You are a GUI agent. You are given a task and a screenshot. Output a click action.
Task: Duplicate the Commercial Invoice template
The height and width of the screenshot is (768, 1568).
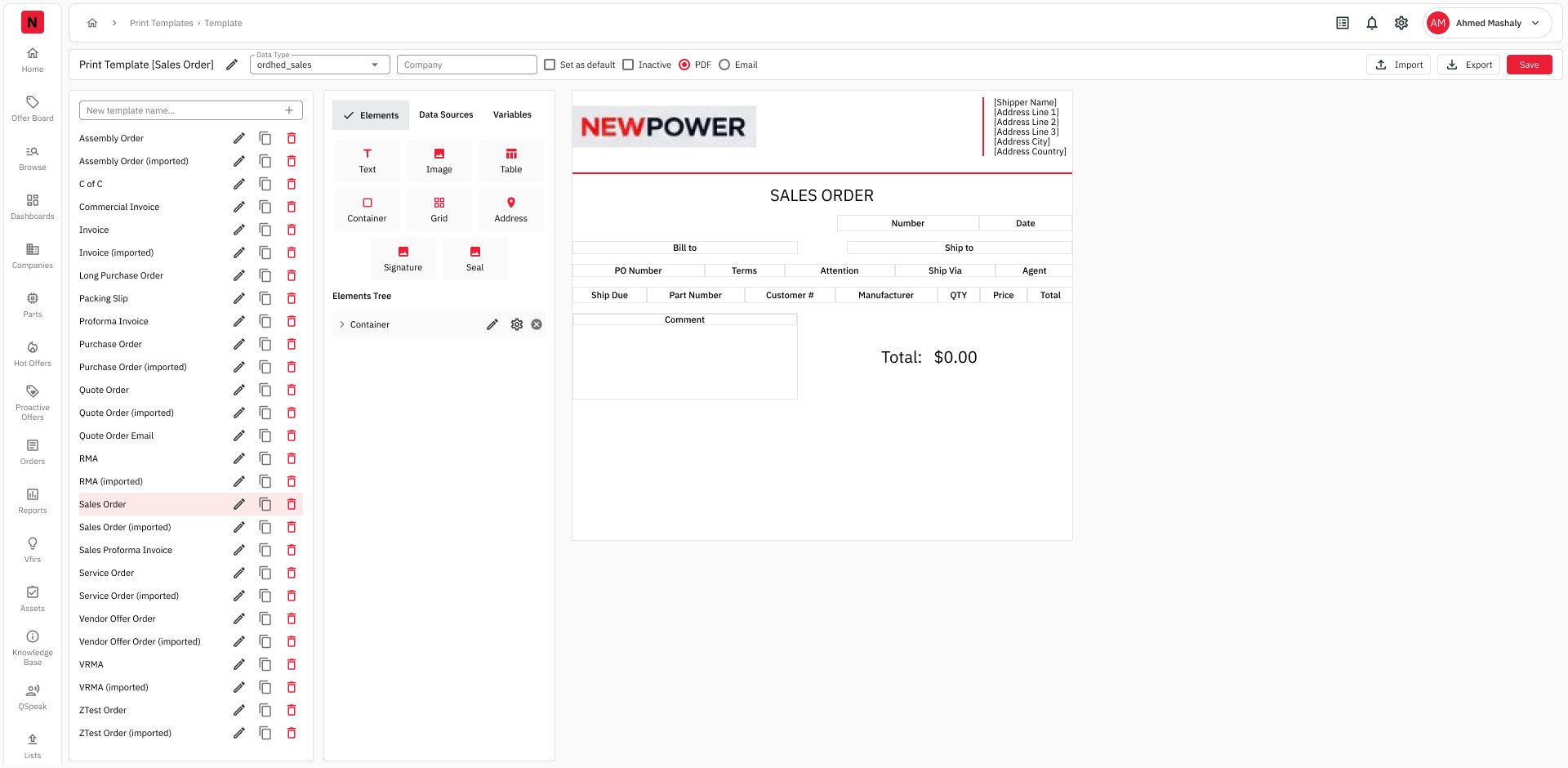[265, 207]
